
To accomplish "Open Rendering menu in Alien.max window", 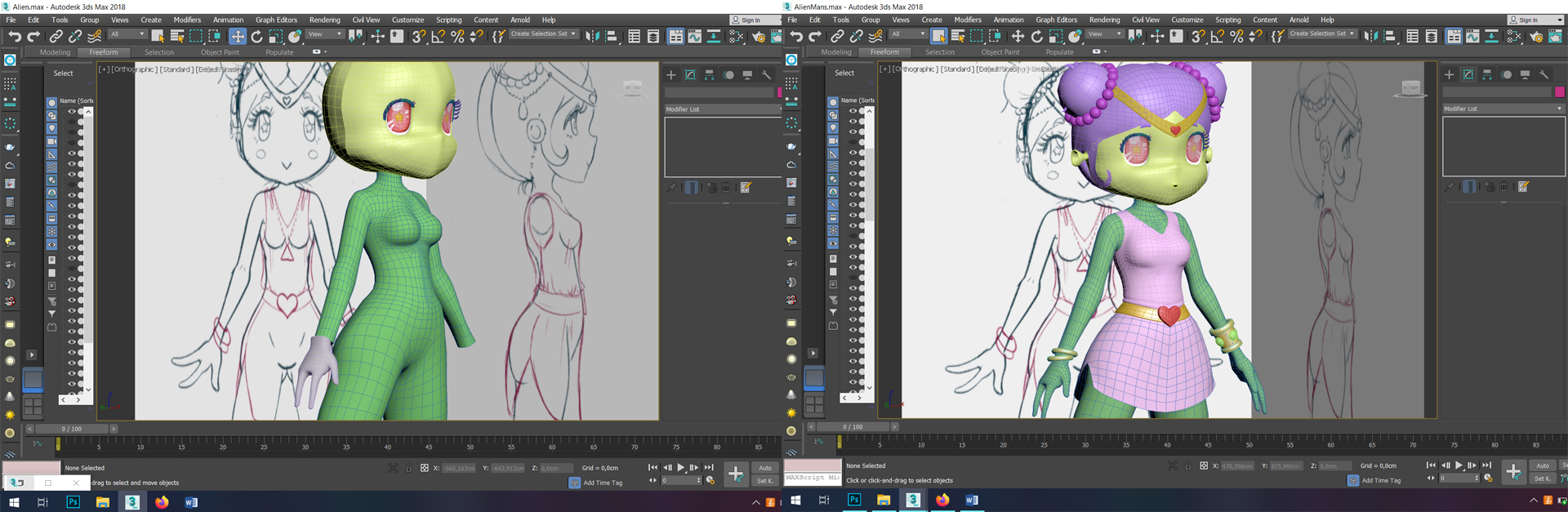I will [324, 20].
